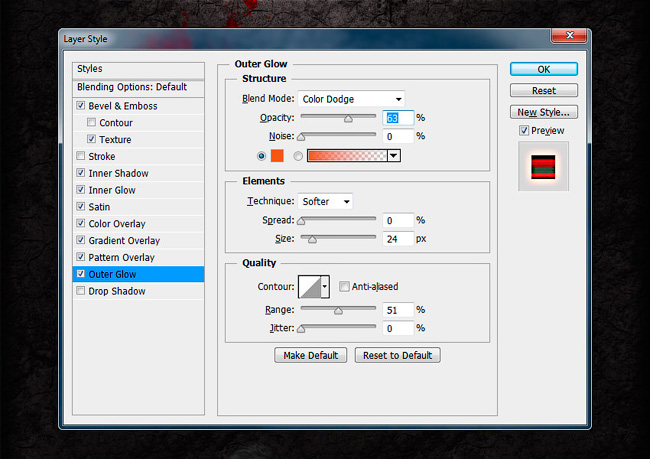
Task: Enable the Drop Shadow checkbox
Action: [81, 291]
